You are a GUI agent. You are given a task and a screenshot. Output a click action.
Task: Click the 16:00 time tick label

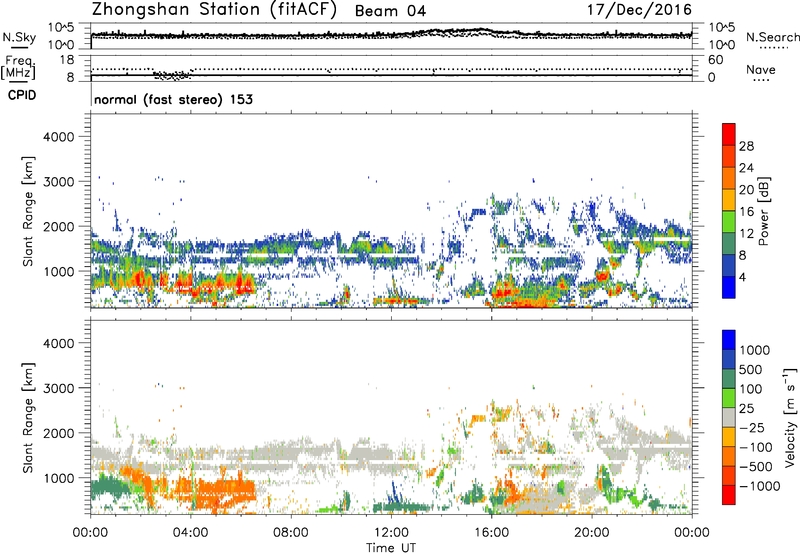coord(491,533)
